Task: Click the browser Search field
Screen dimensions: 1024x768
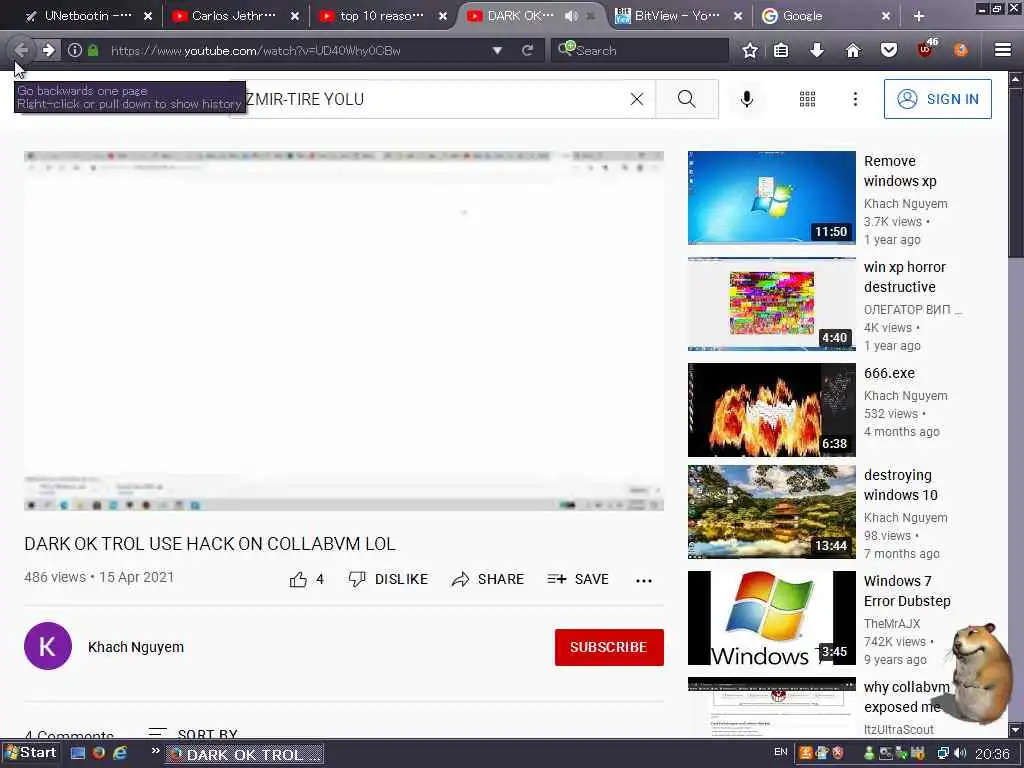Action: (640, 50)
